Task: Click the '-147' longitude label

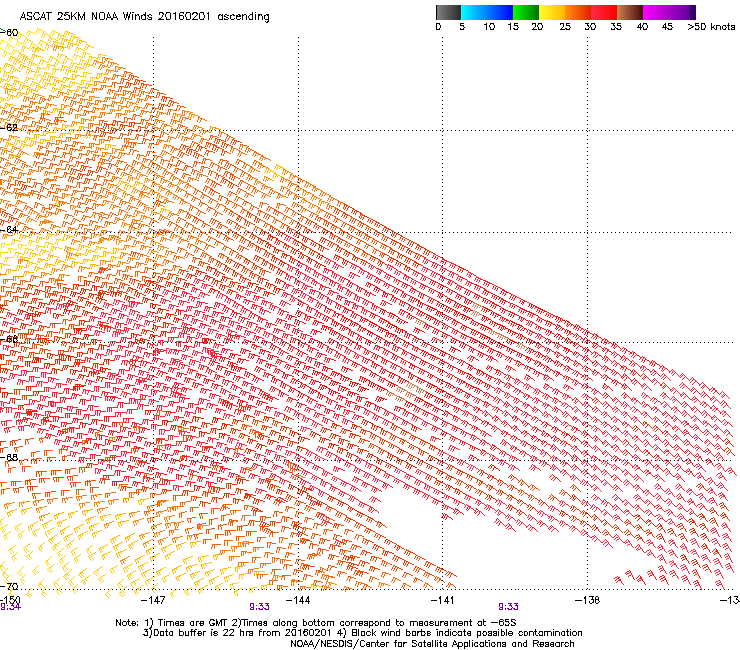Action: click(x=153, y=600)
